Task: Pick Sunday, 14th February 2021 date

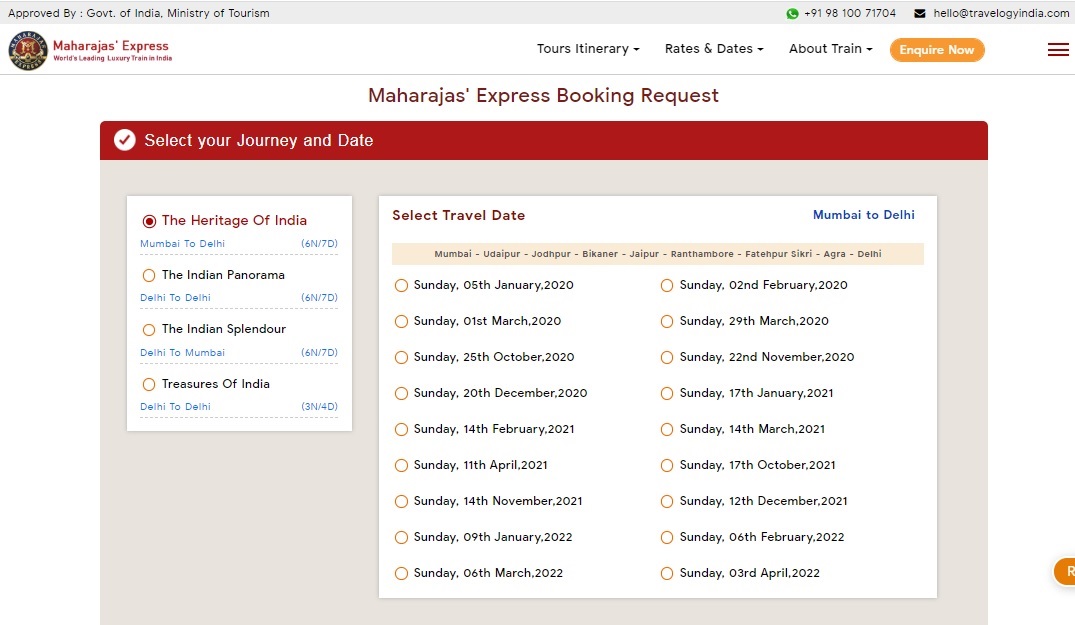Action: [x=401, y=430]
